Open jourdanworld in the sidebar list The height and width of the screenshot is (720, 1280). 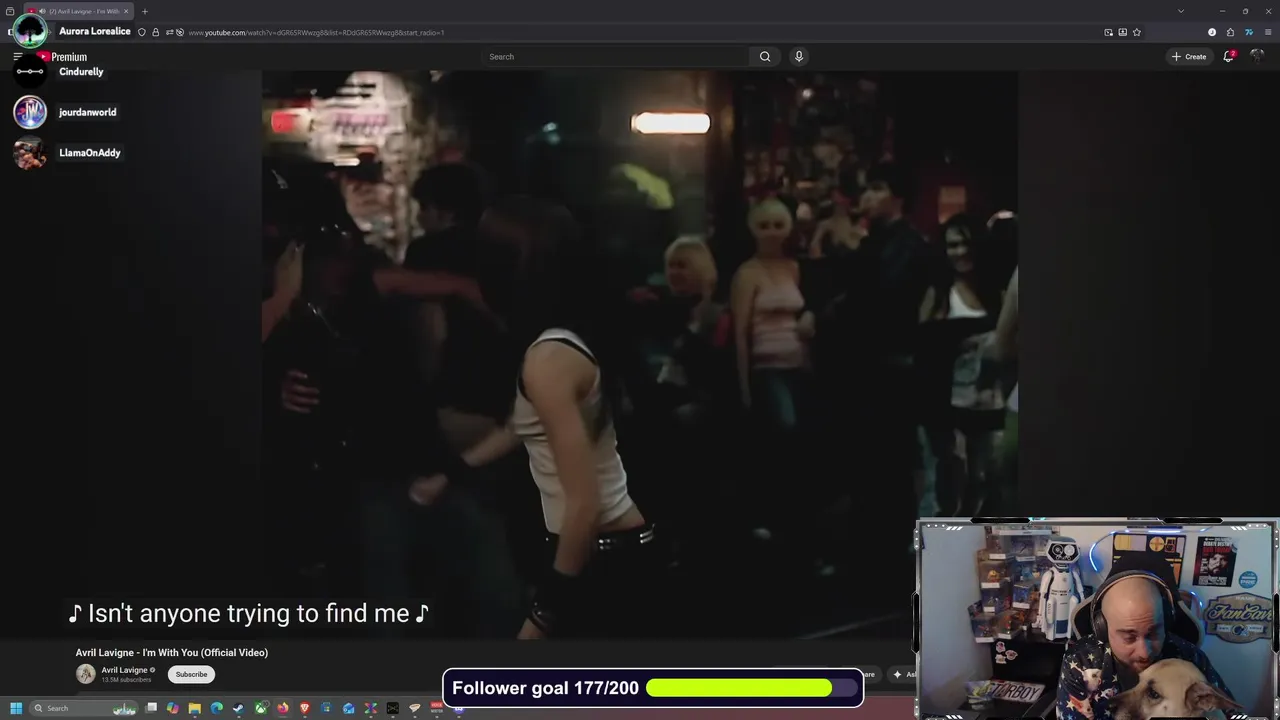tap(87, 112)
